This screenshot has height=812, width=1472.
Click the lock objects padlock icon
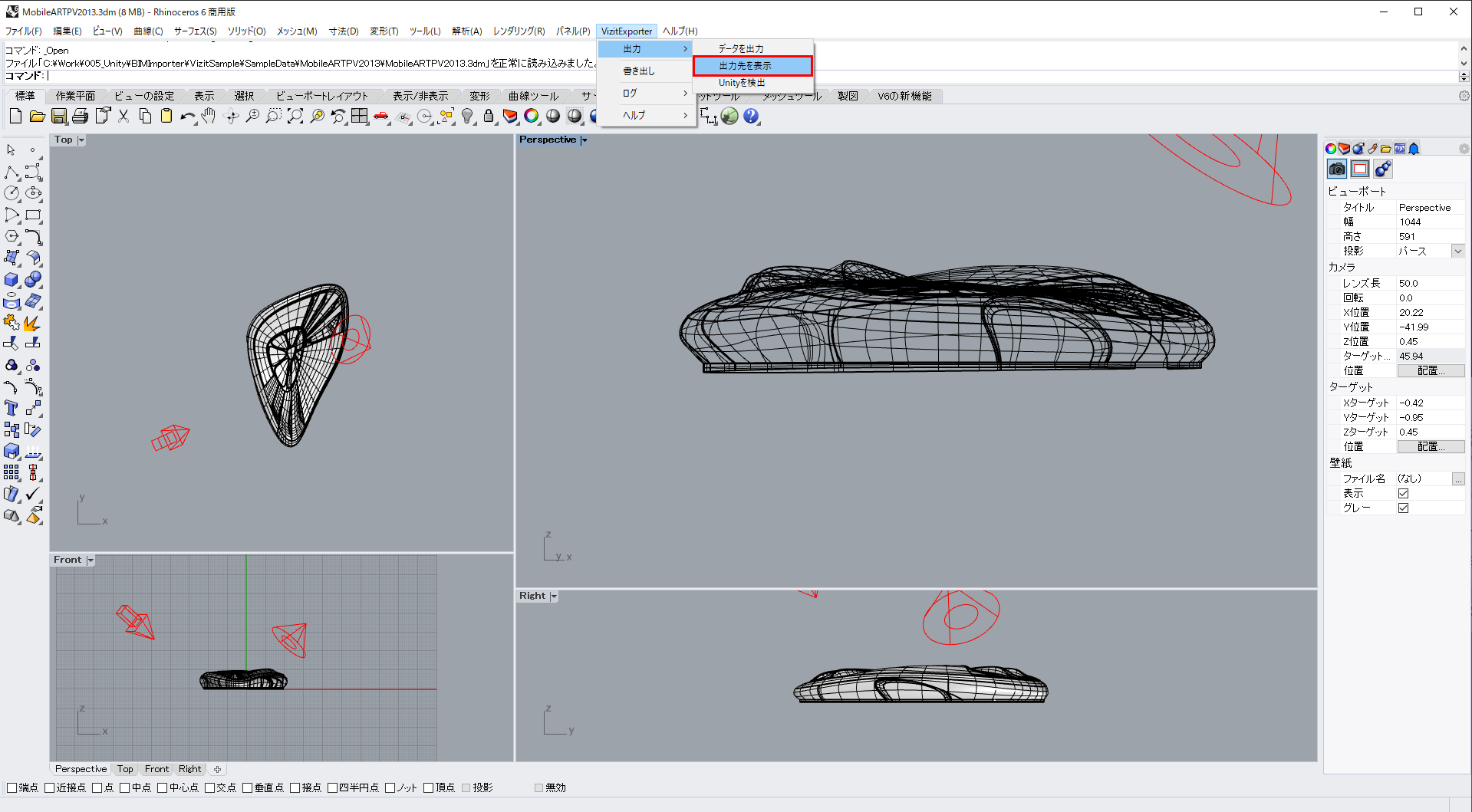coord(489,116)
